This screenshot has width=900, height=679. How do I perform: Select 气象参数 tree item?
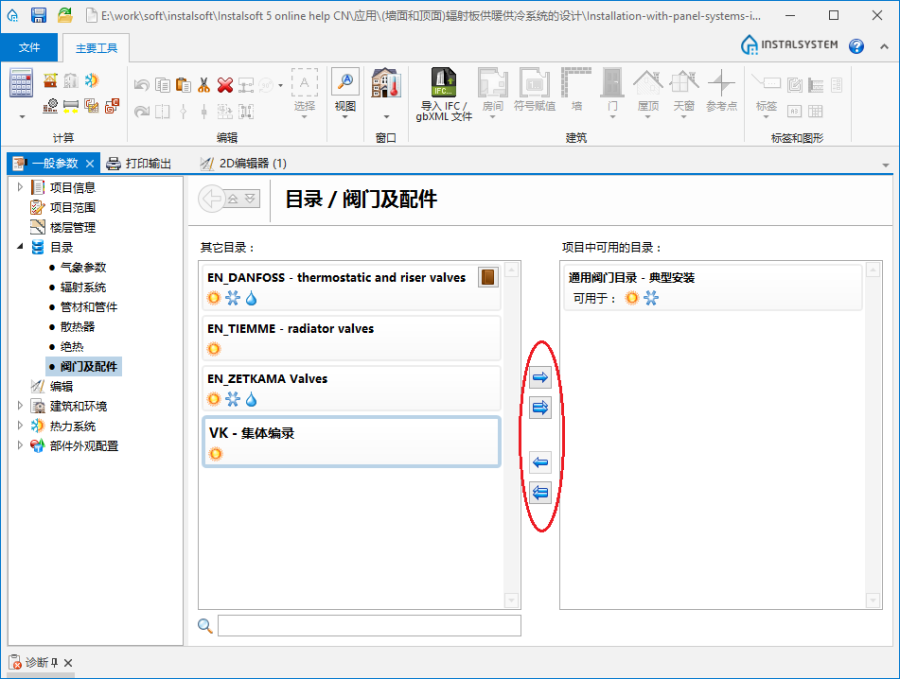click(83, 267)
